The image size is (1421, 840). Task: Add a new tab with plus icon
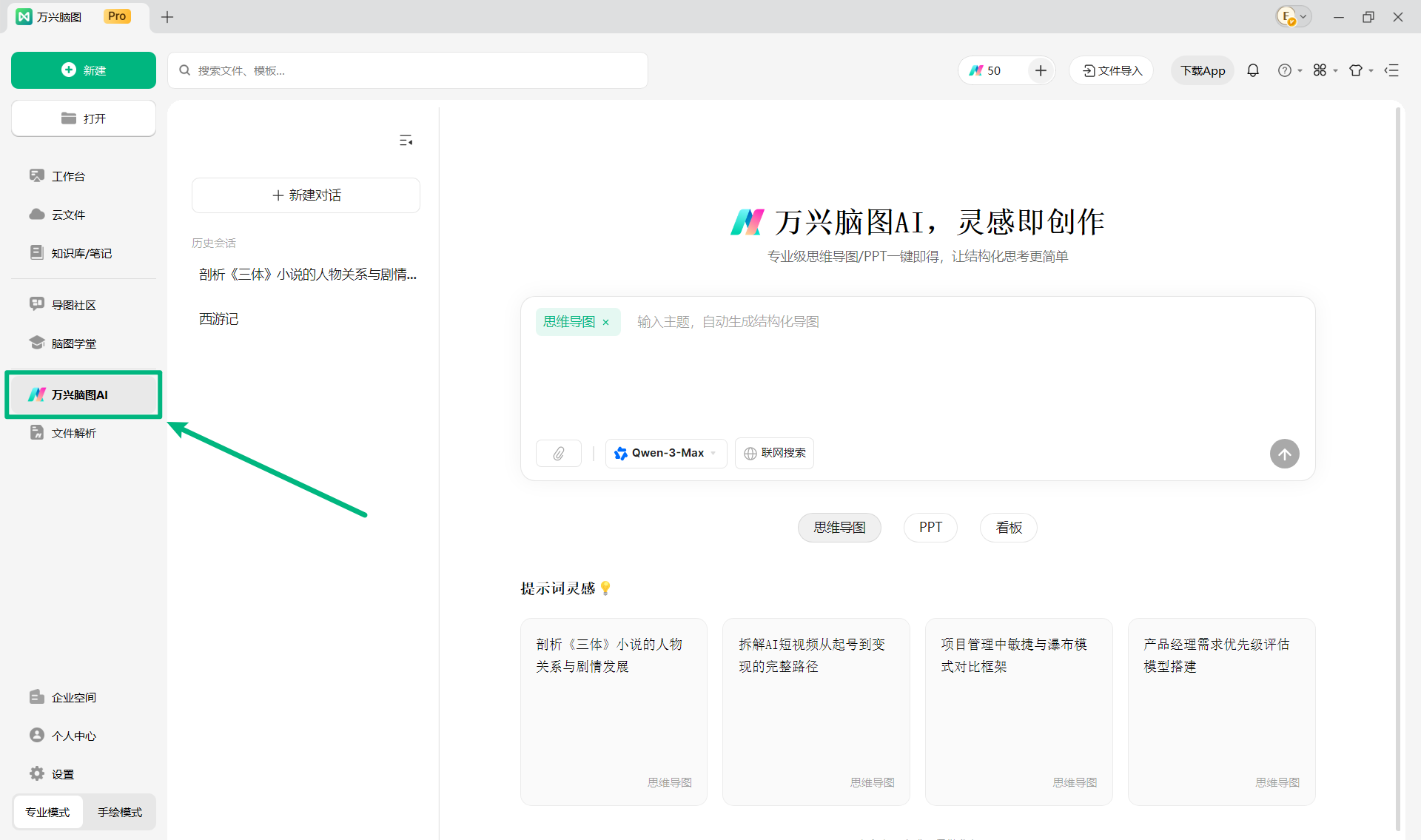tap(167, 17)
